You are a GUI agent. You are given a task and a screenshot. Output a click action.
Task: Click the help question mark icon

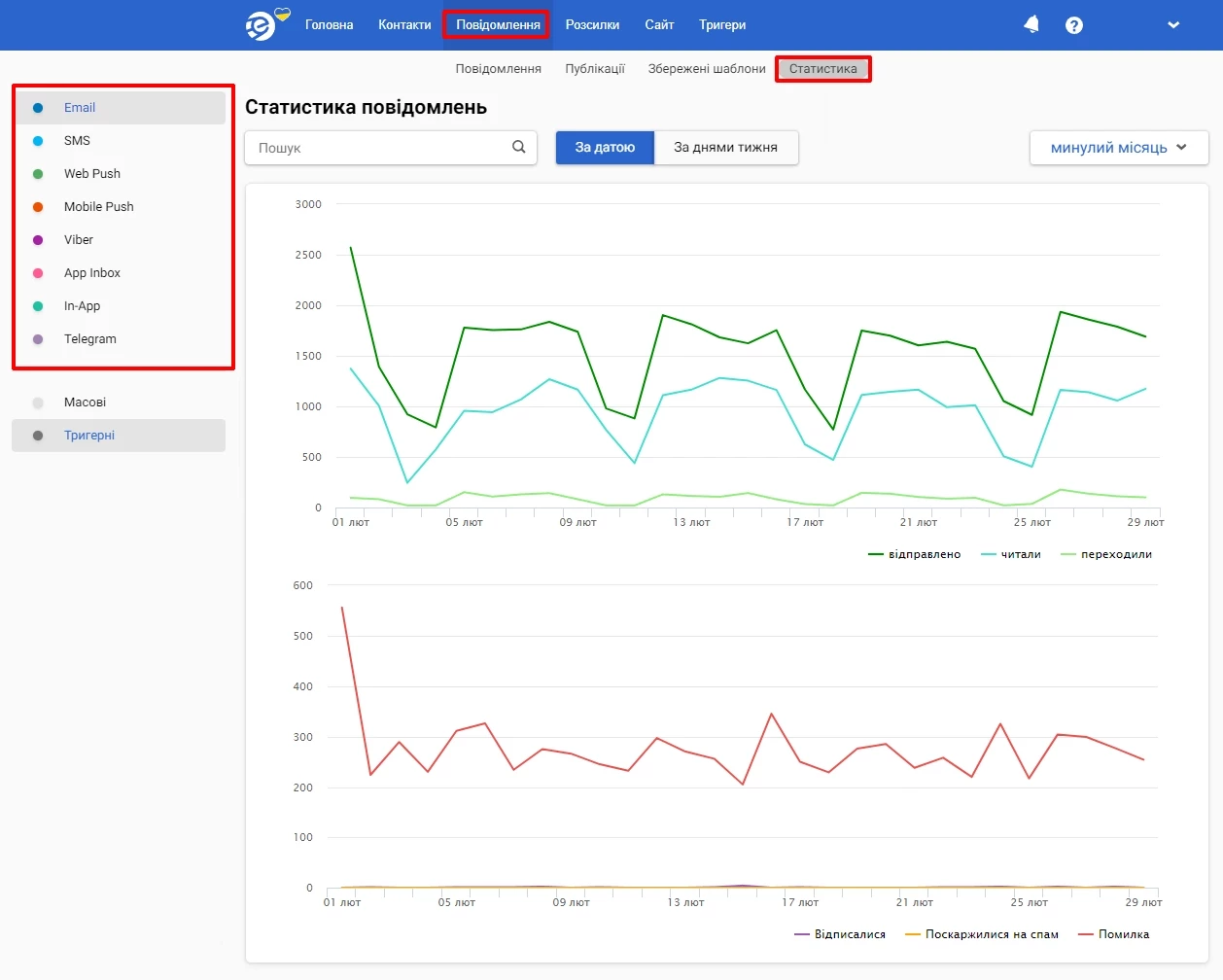click(x=1073, y=25)
